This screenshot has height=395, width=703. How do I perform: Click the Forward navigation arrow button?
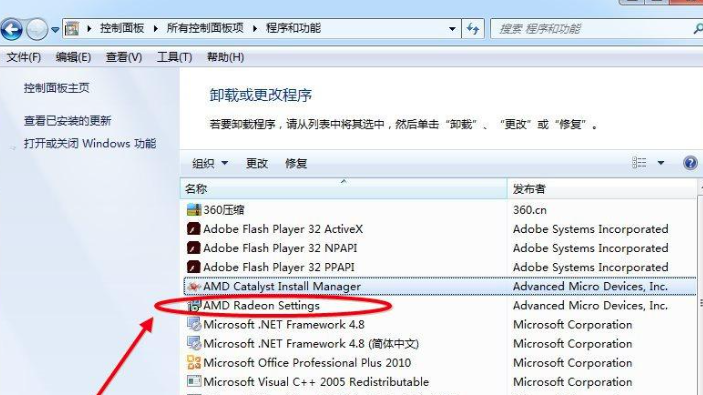point(37,30)
